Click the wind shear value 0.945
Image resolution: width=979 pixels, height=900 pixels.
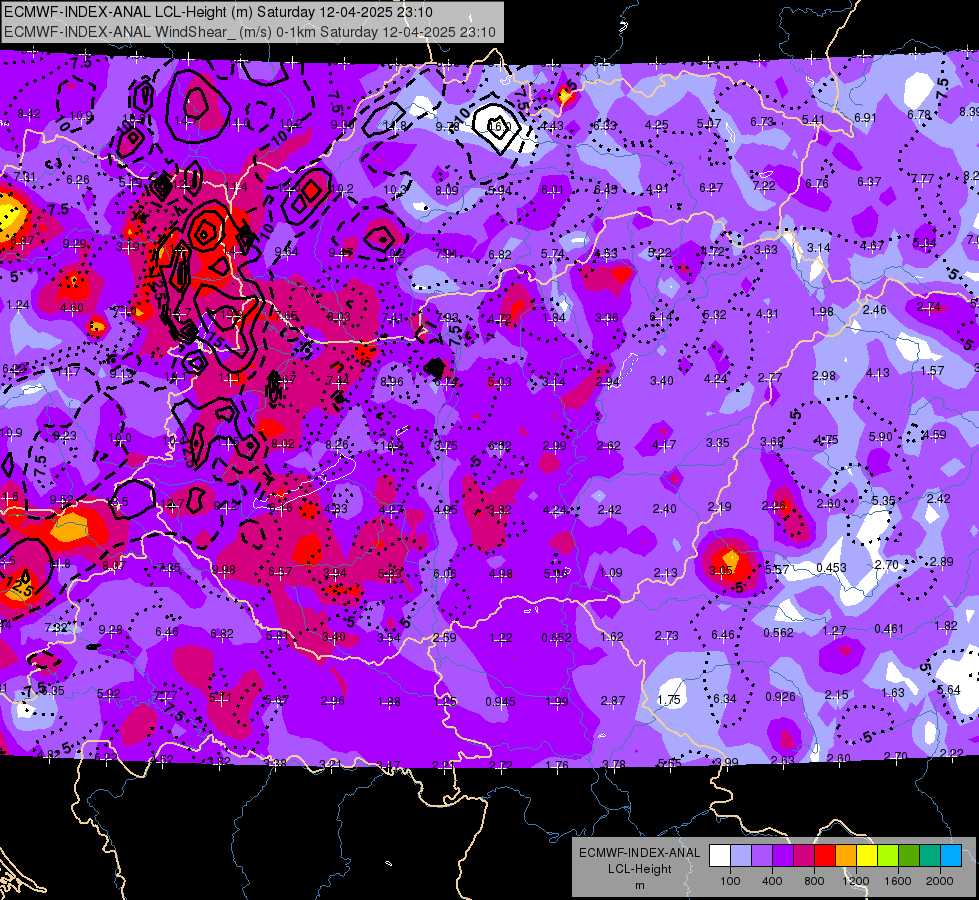(x=500, y=702)
